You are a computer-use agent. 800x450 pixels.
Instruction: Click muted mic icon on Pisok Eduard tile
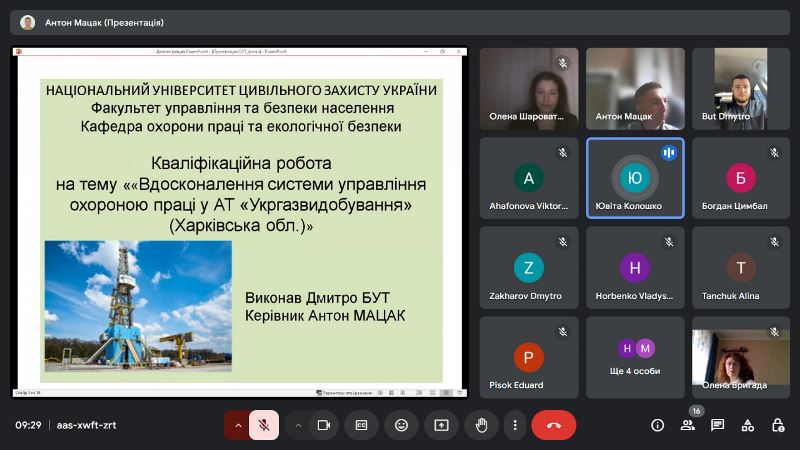coord(563,332)
